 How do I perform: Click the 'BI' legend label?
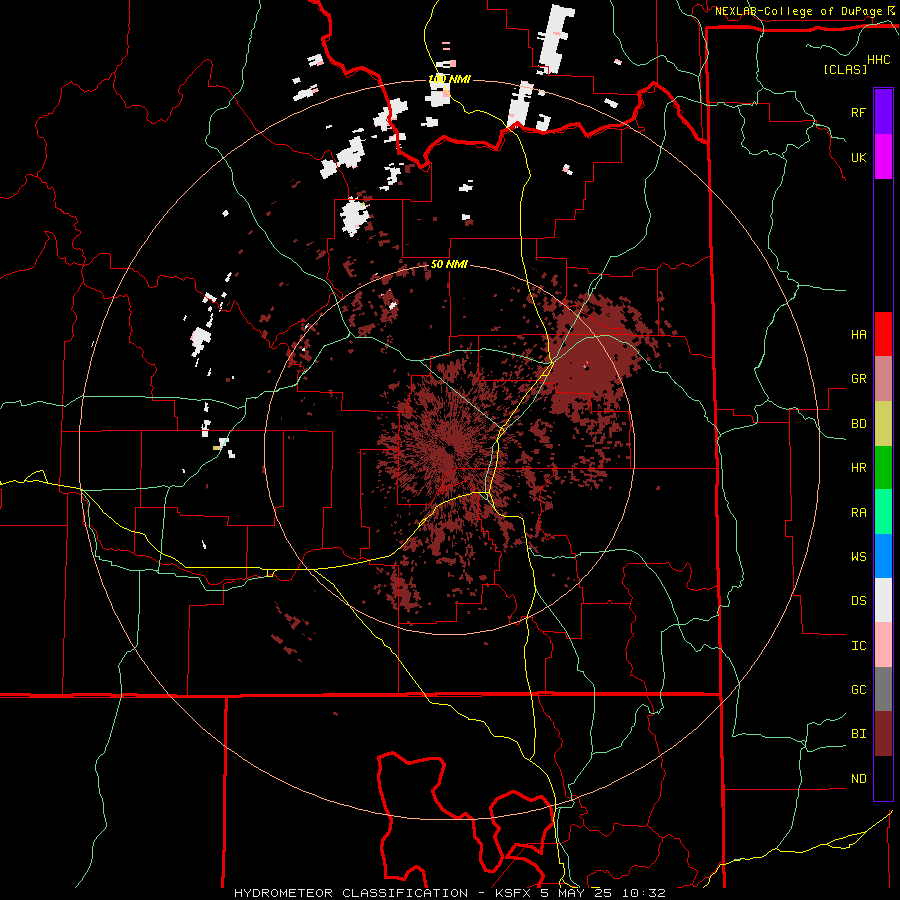coord(858,734)
